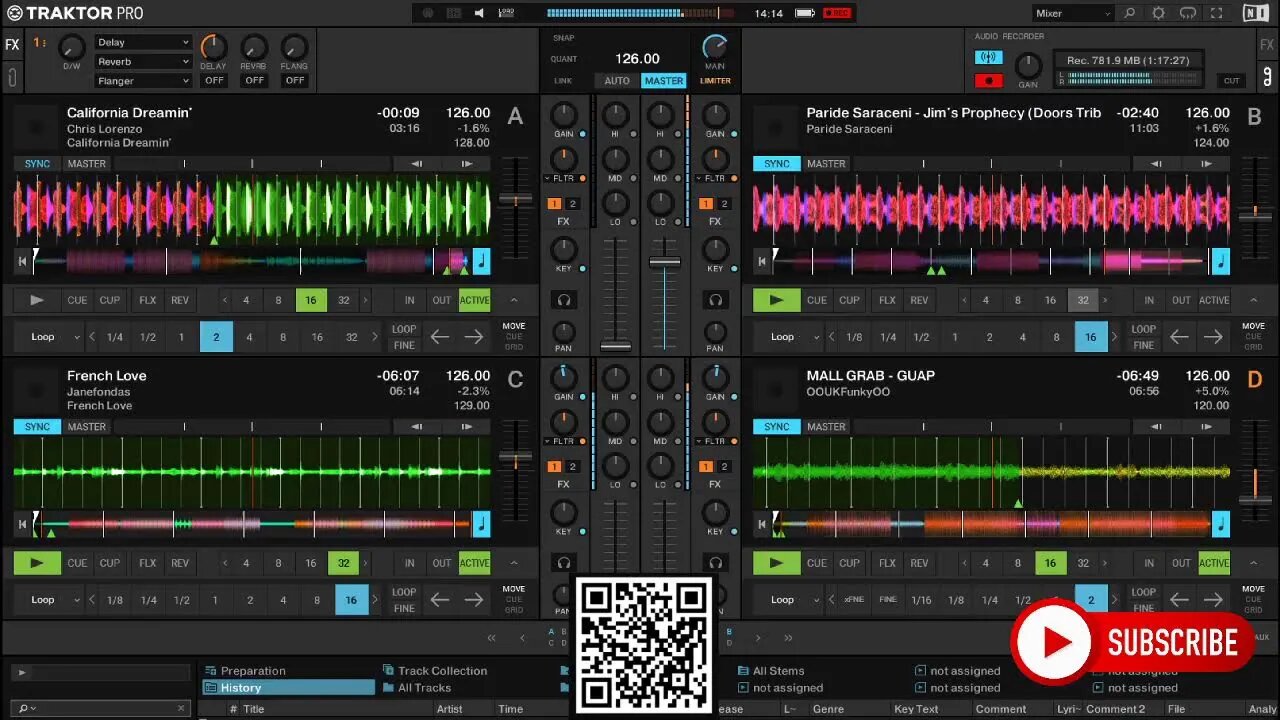Screen dimensions: 1280x720
Task: Open the Reverb effect selector dropdown
Action: click(x=143, y=62)
